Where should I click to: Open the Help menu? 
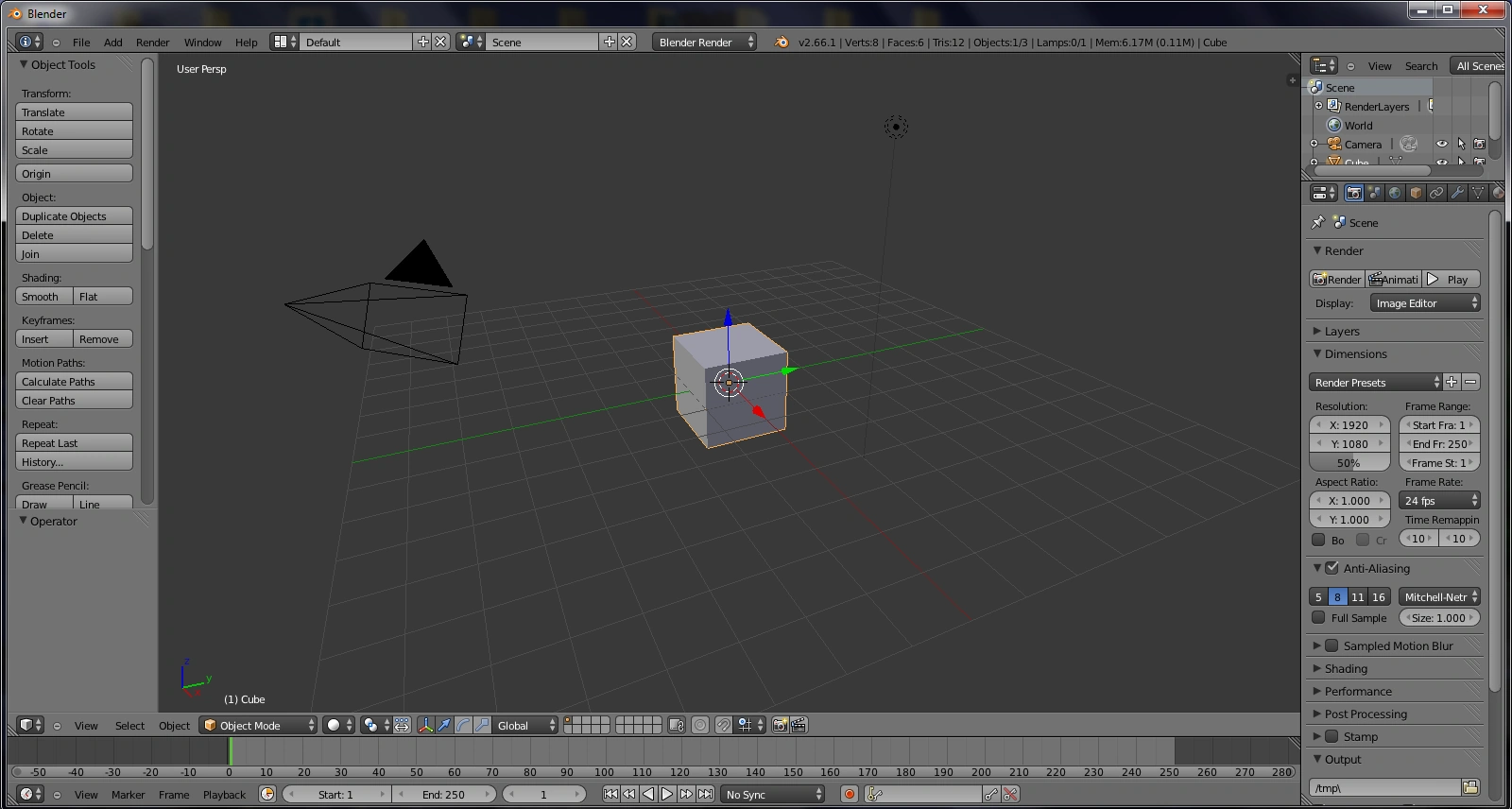[246, 42]
